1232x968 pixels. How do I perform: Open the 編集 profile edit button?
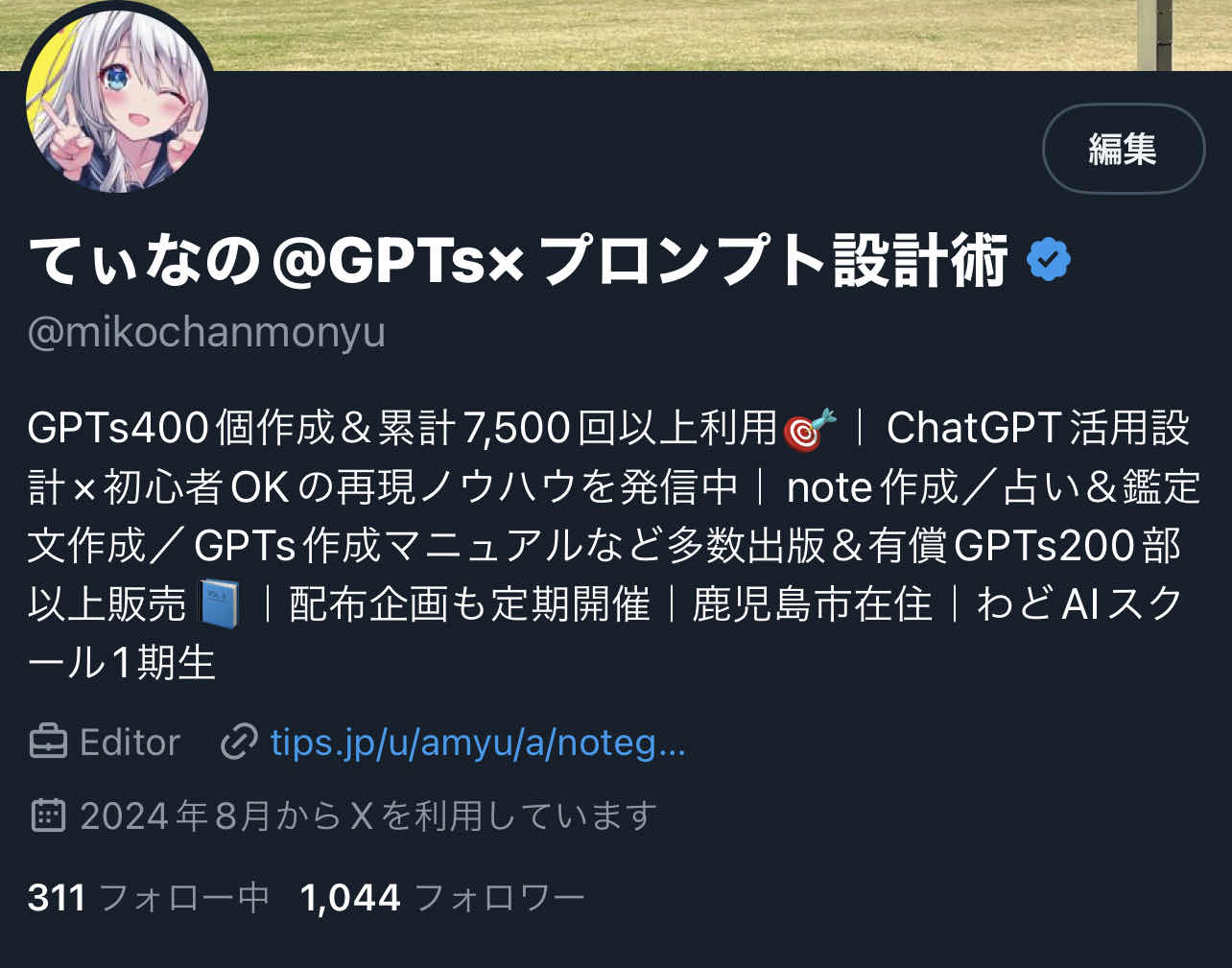pos(1124,149)
